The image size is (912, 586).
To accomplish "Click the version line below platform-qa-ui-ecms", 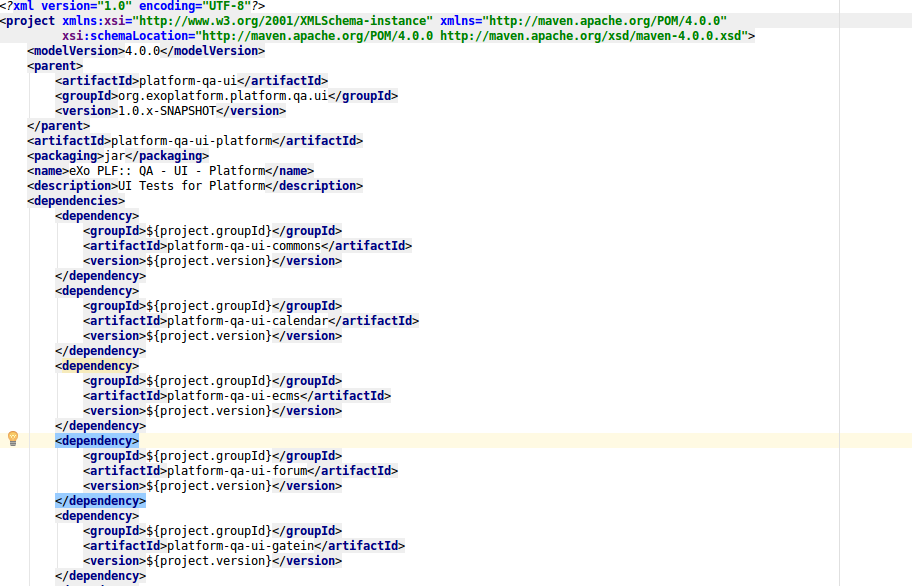I will [x=212, y=411].
